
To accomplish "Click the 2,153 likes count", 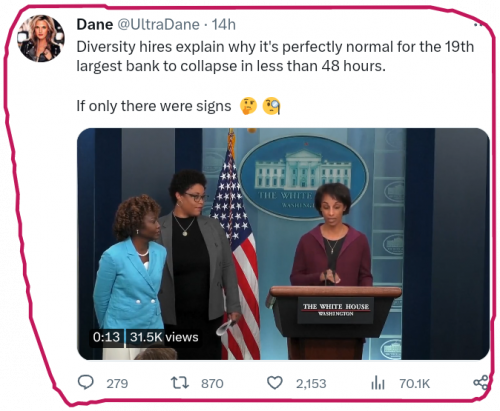I will click(311, 383).
